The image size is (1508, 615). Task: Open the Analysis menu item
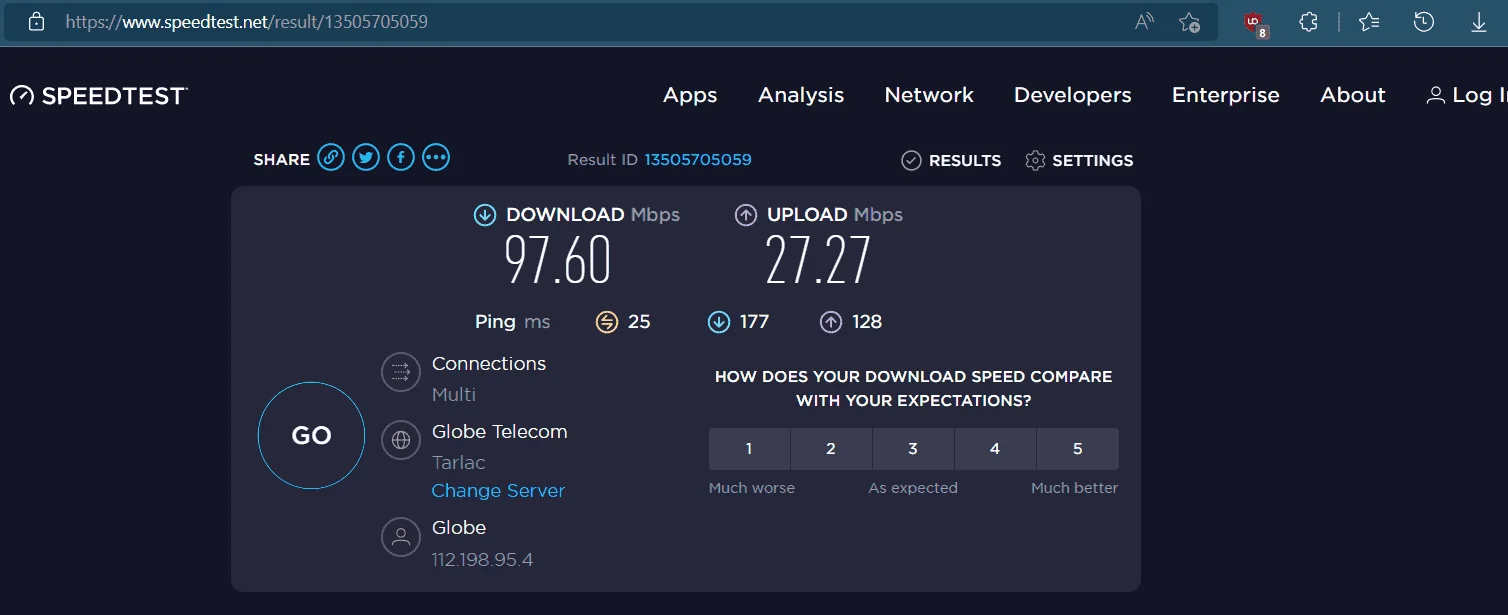801,95
